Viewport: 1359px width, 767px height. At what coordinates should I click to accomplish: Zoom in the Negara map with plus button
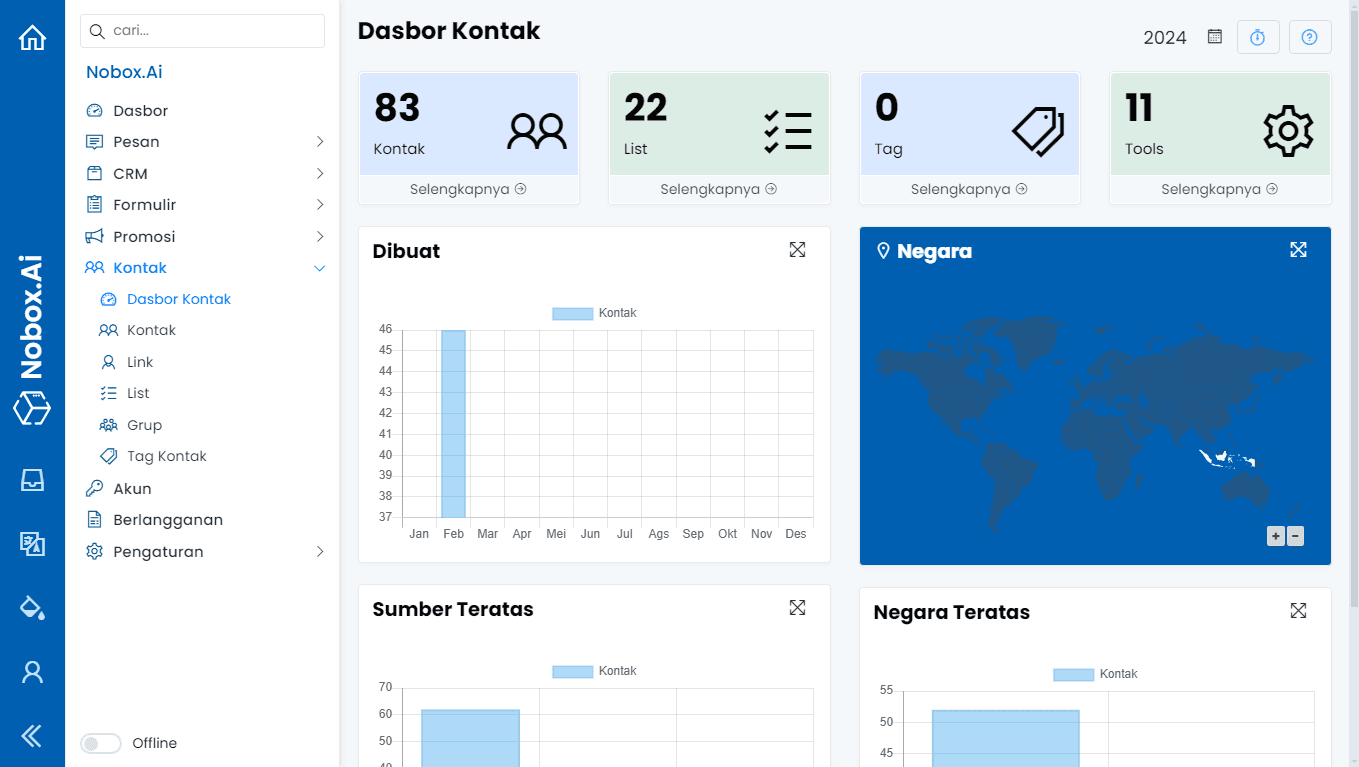1276,536
